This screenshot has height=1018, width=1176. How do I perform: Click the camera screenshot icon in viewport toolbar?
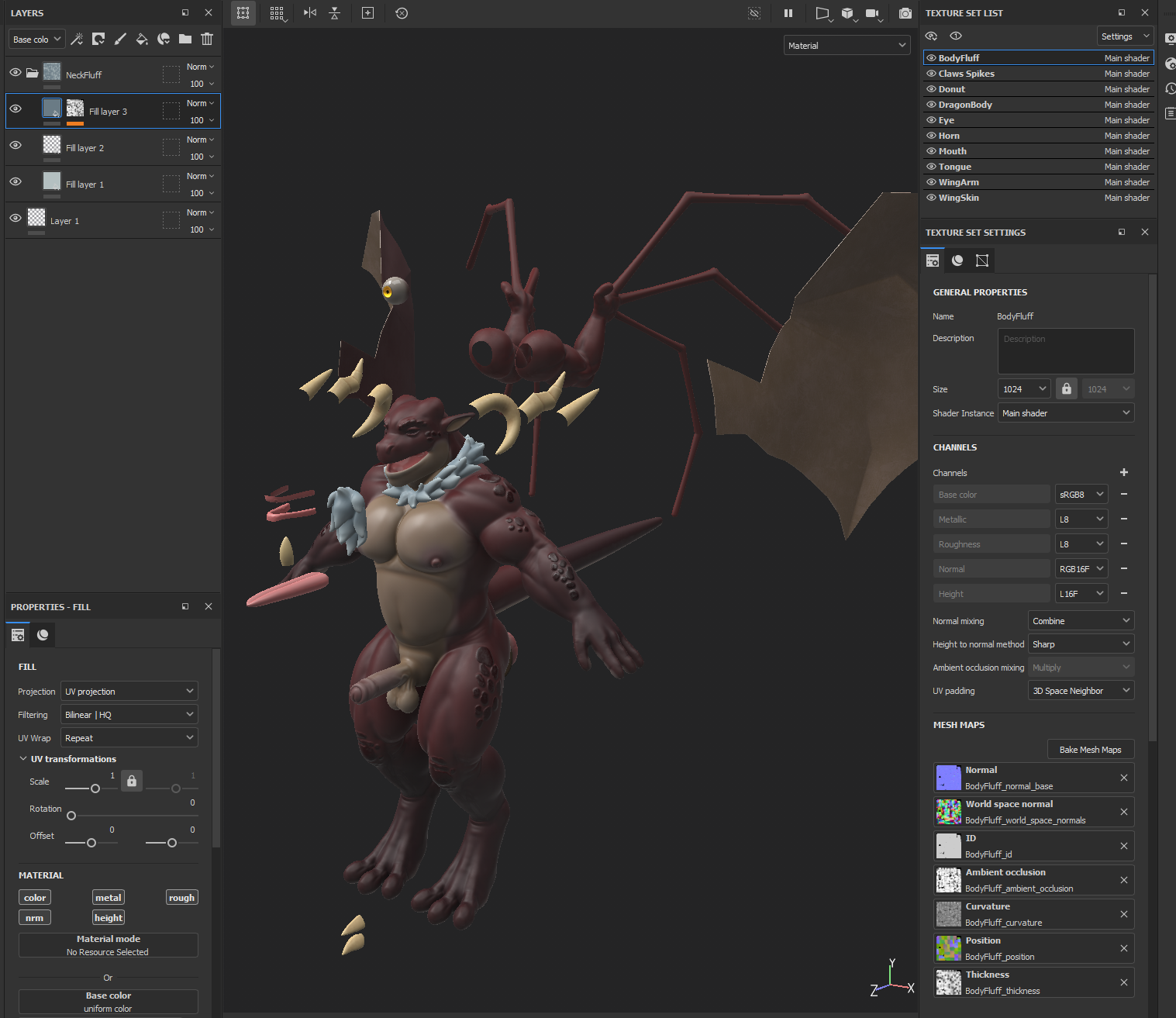(x=905, y=13)
